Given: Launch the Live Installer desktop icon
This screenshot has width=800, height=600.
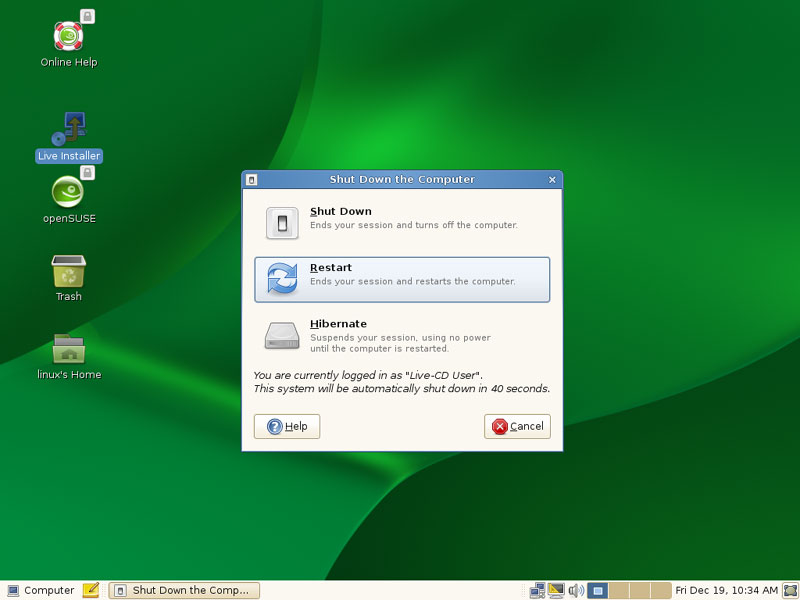Looking at the screenshot, I should point(69,130).
